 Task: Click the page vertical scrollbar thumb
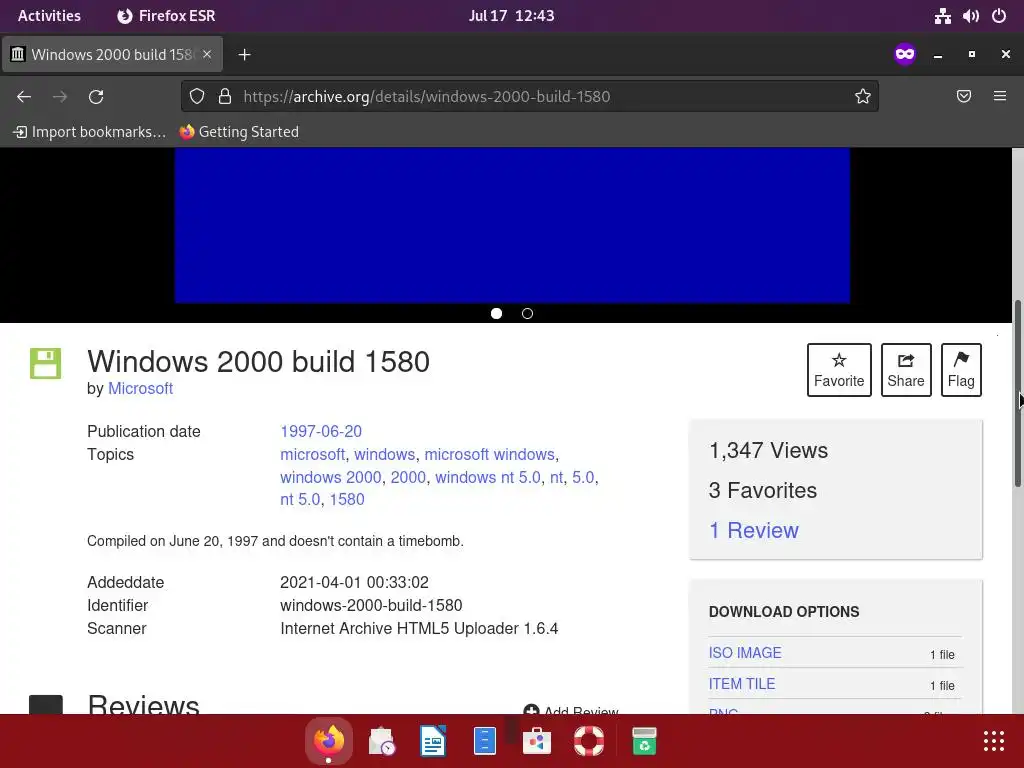pos(1017,393)
